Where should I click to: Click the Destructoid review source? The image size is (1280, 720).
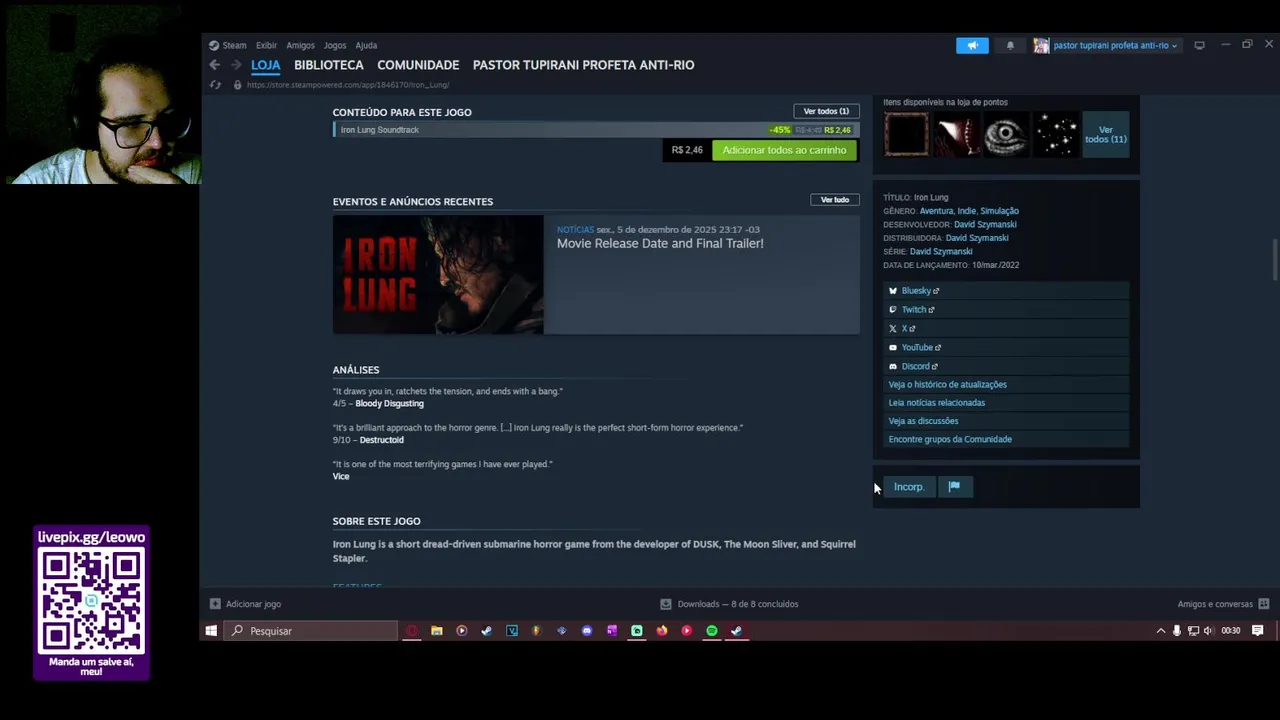pyautogui.click(x=381, y=440)
